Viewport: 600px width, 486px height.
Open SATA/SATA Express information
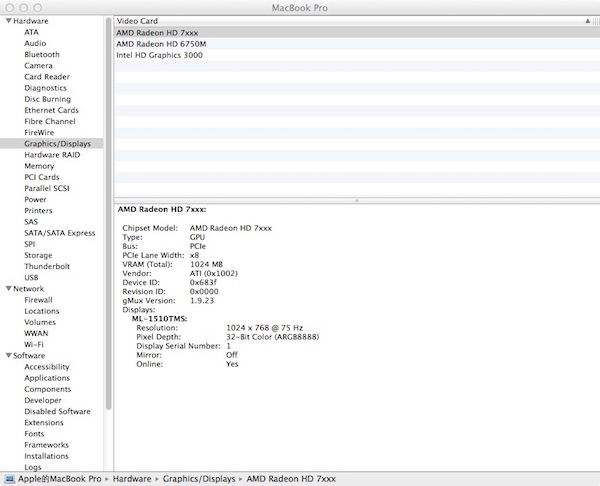(60, 233)
